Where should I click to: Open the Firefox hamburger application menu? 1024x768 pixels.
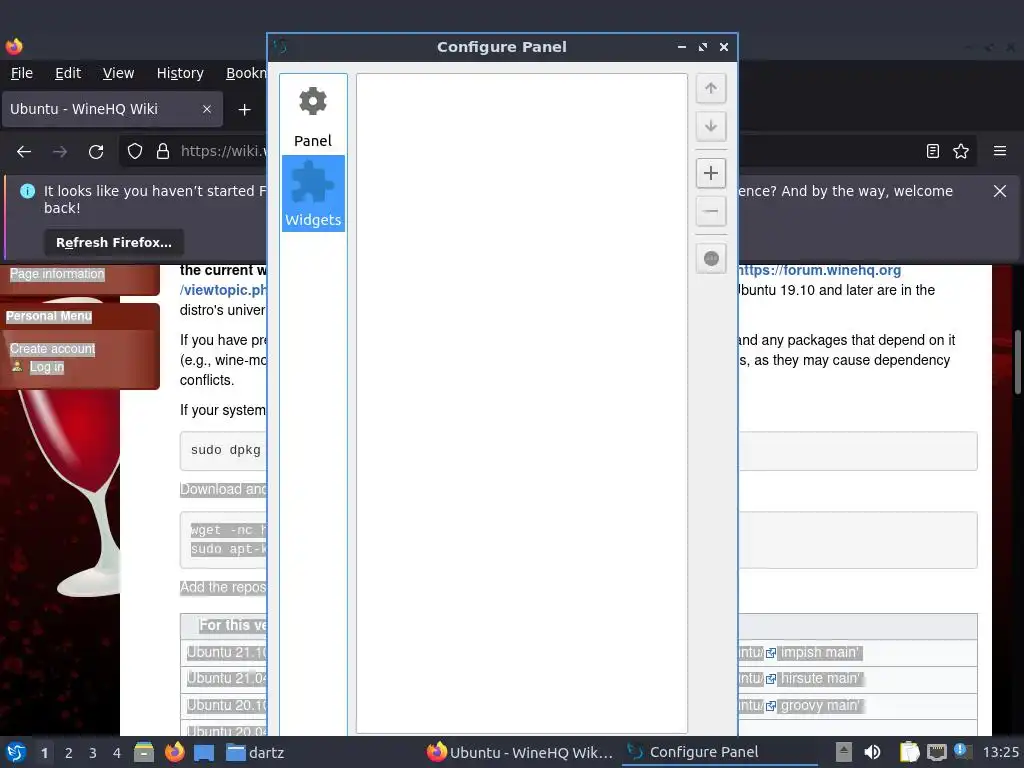point(1000,152)
